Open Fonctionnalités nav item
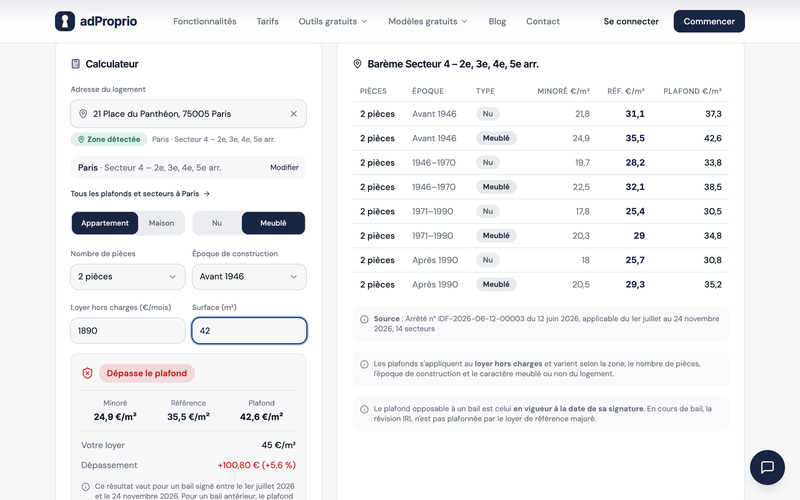This screenshot has height=500, width=800. click(x=205, y=21)
